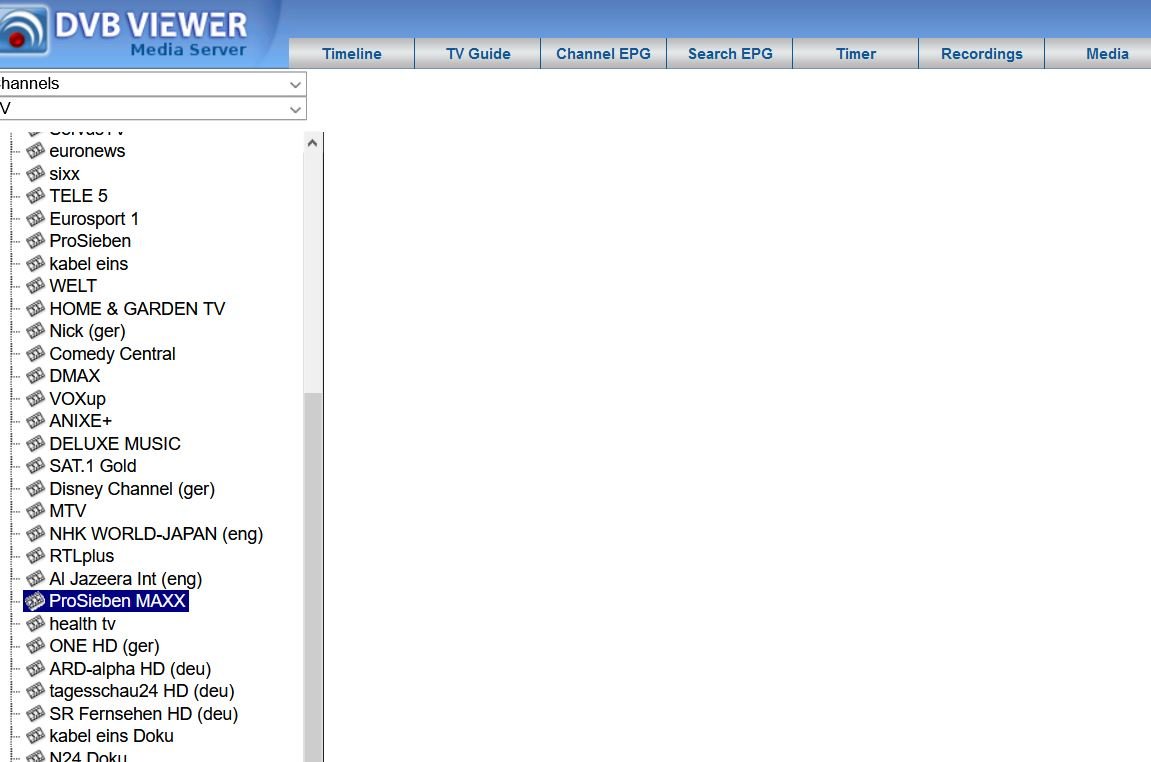1151x762 pixels.
Task: Open the TV category dropdown
Action: [x=150, y=108]
